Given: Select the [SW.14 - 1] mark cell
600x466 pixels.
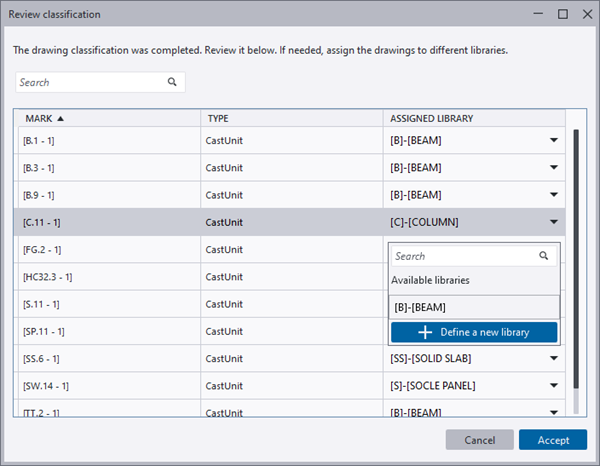Looking at the screenshot, I should (107, 386).
